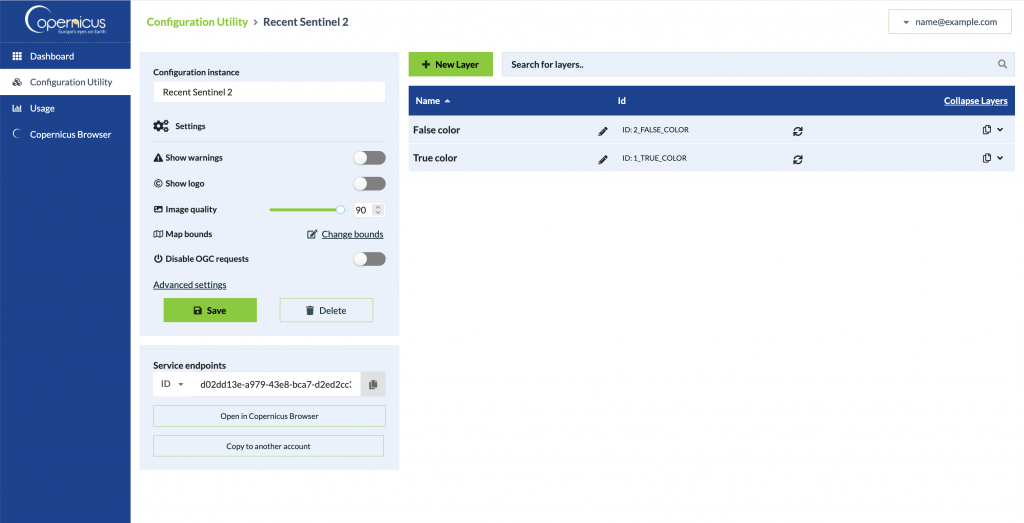Expand the False color layer chevron
Image resolution: width=1024 pixels, height=523 pixels.
pos(1000,130)
